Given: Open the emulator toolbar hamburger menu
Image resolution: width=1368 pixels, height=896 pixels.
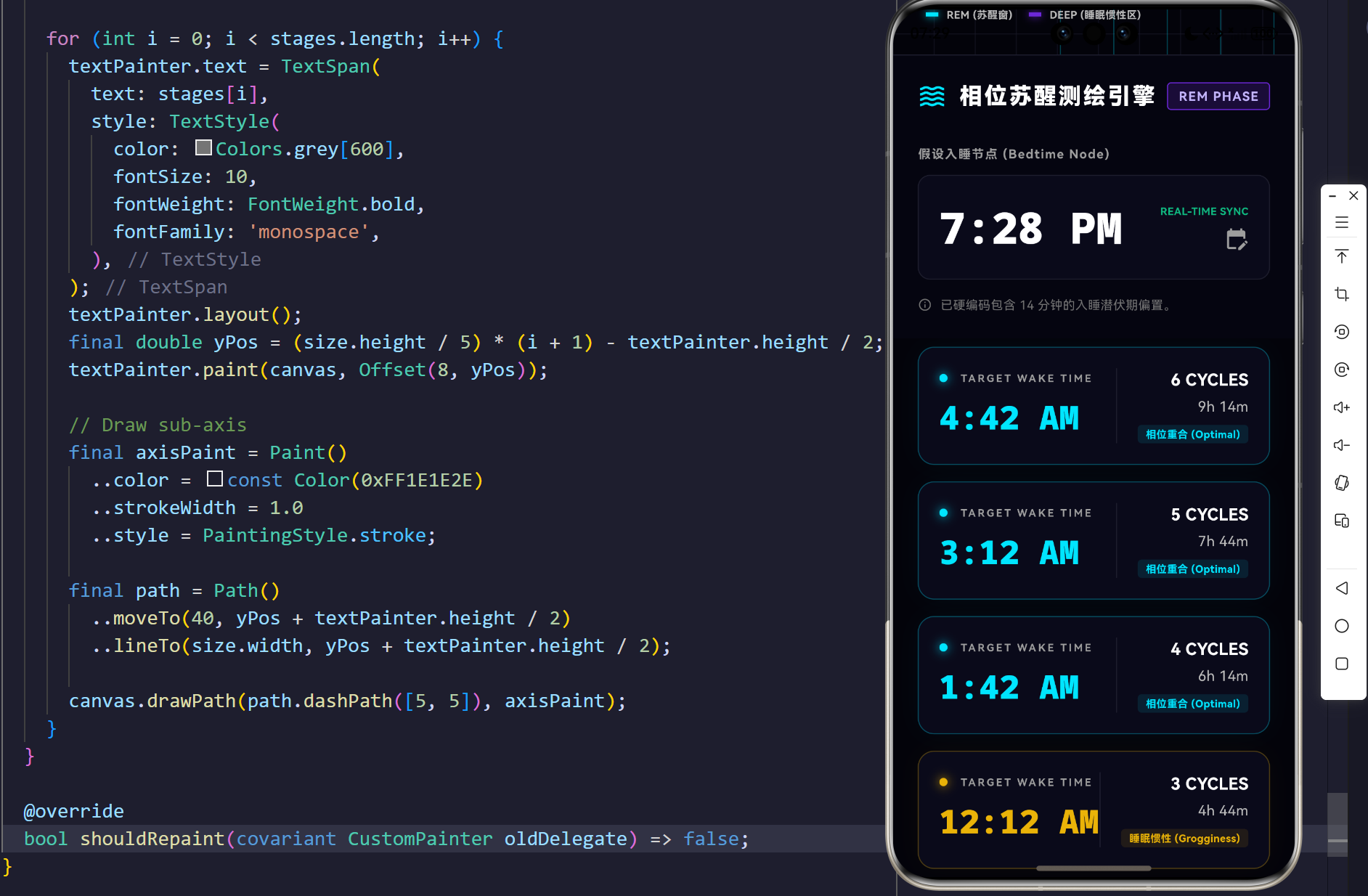Looking at the screenshot, I should coord(1342,223).
